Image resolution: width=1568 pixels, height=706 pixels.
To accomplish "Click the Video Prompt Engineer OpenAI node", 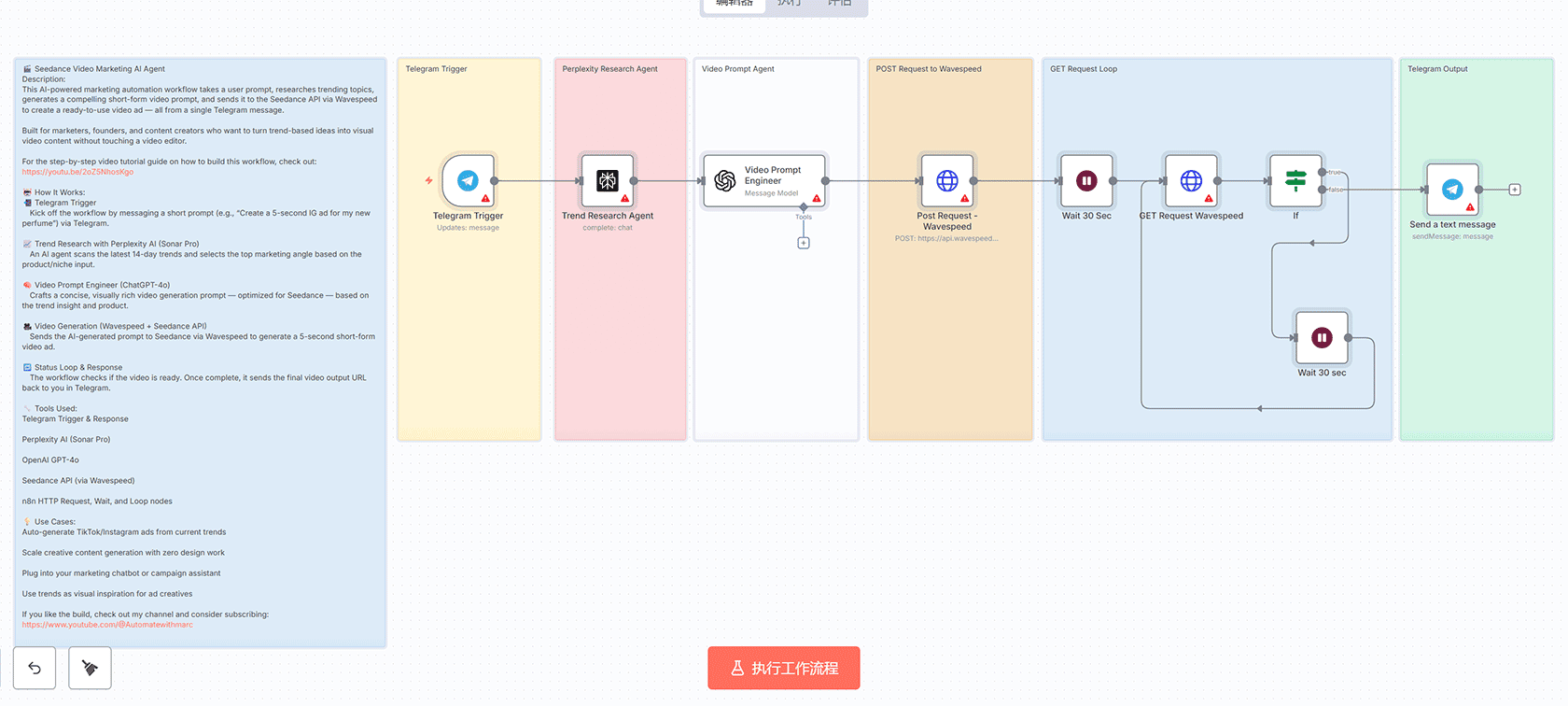I will coord(763,180).
